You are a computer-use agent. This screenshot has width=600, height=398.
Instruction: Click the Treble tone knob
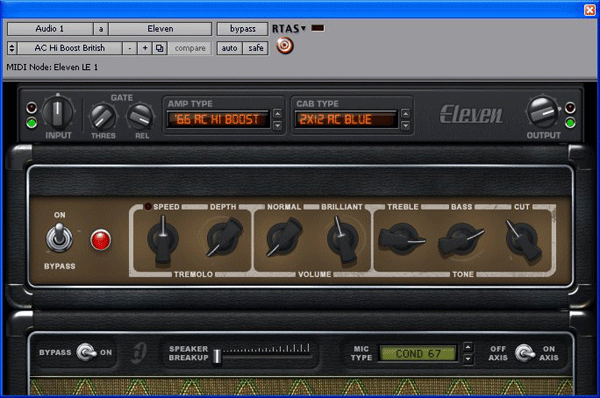[x=401, y=239]
